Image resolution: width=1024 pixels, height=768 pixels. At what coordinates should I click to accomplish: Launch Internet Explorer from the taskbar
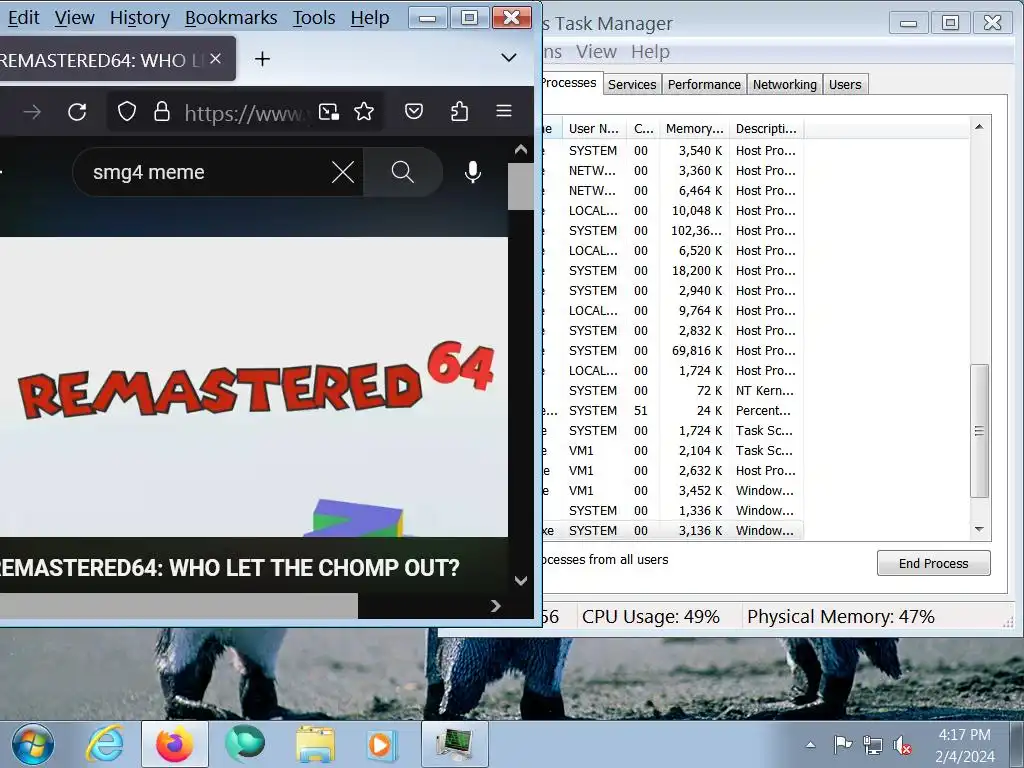click(x=105, y=744)
